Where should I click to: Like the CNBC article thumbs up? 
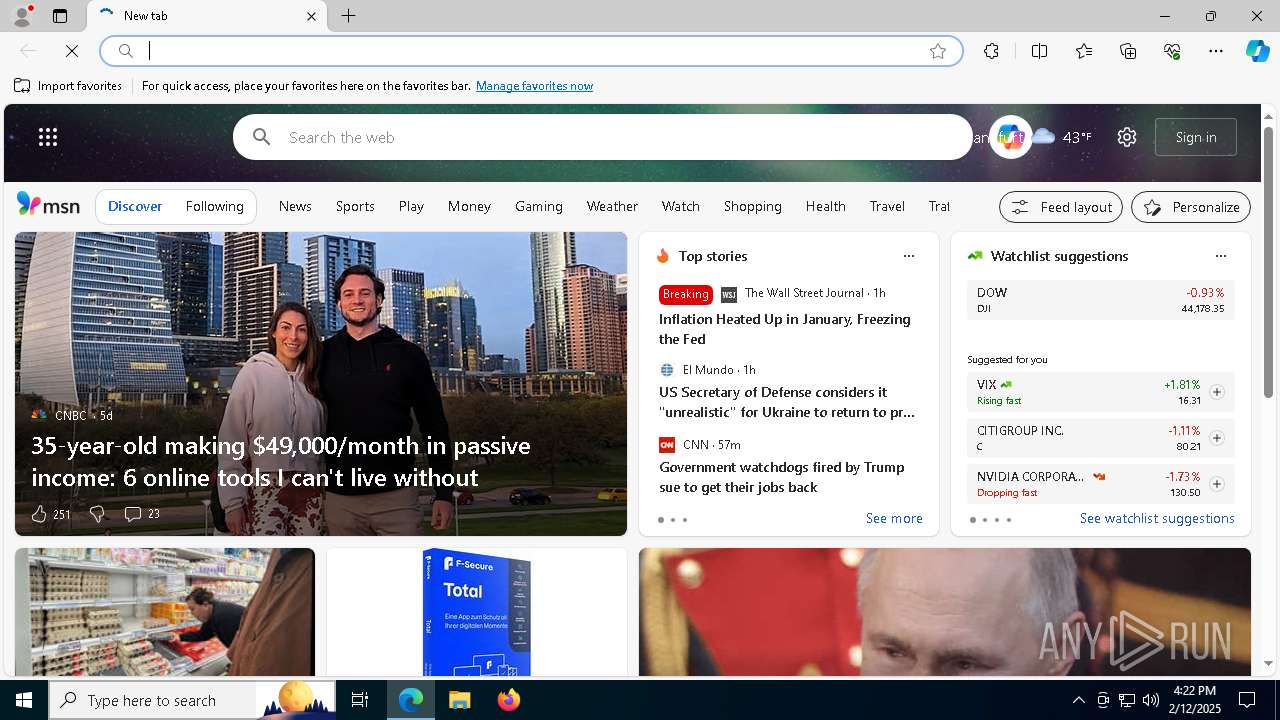click(x=39, y=514)
